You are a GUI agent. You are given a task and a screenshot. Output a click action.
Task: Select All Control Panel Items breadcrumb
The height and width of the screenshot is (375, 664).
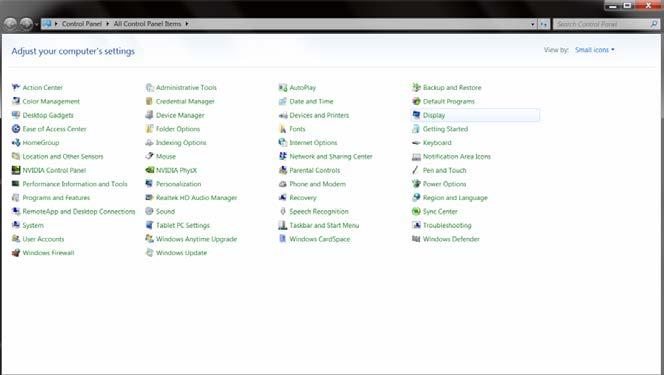(147, 24)
